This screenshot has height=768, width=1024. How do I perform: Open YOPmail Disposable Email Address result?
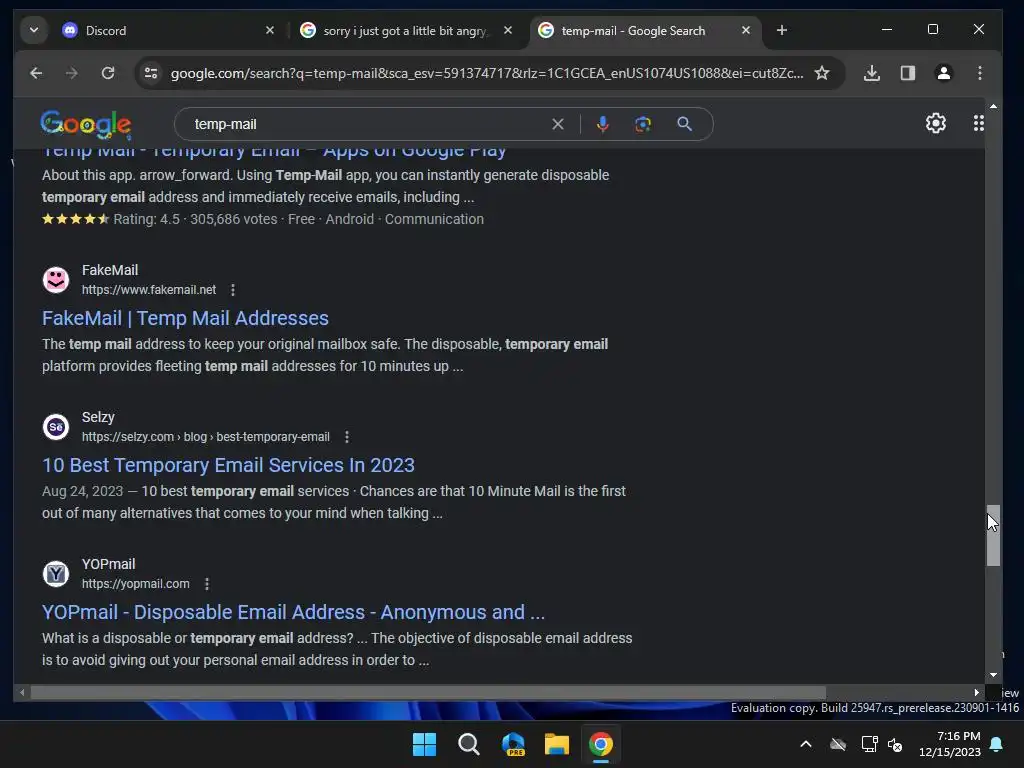[293, 612]
